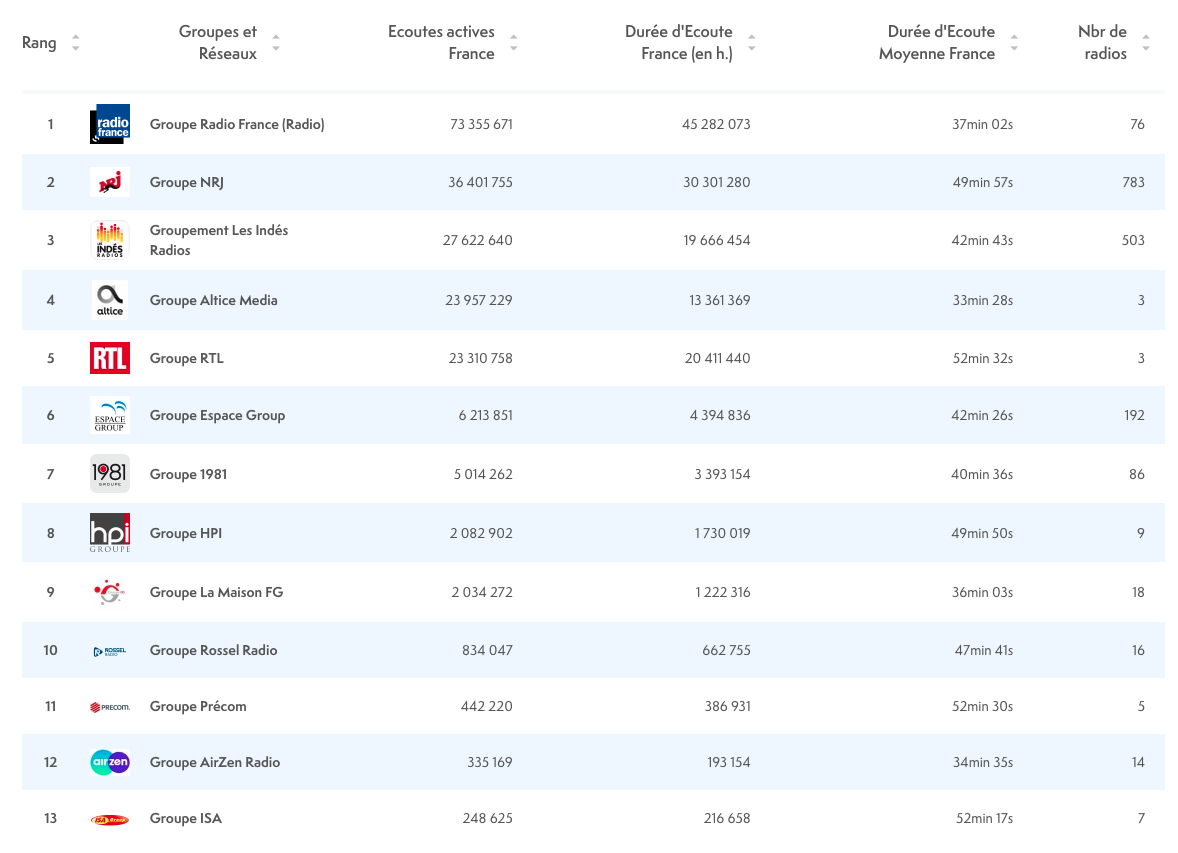Click the Altice logo icon

click(110, 300)
